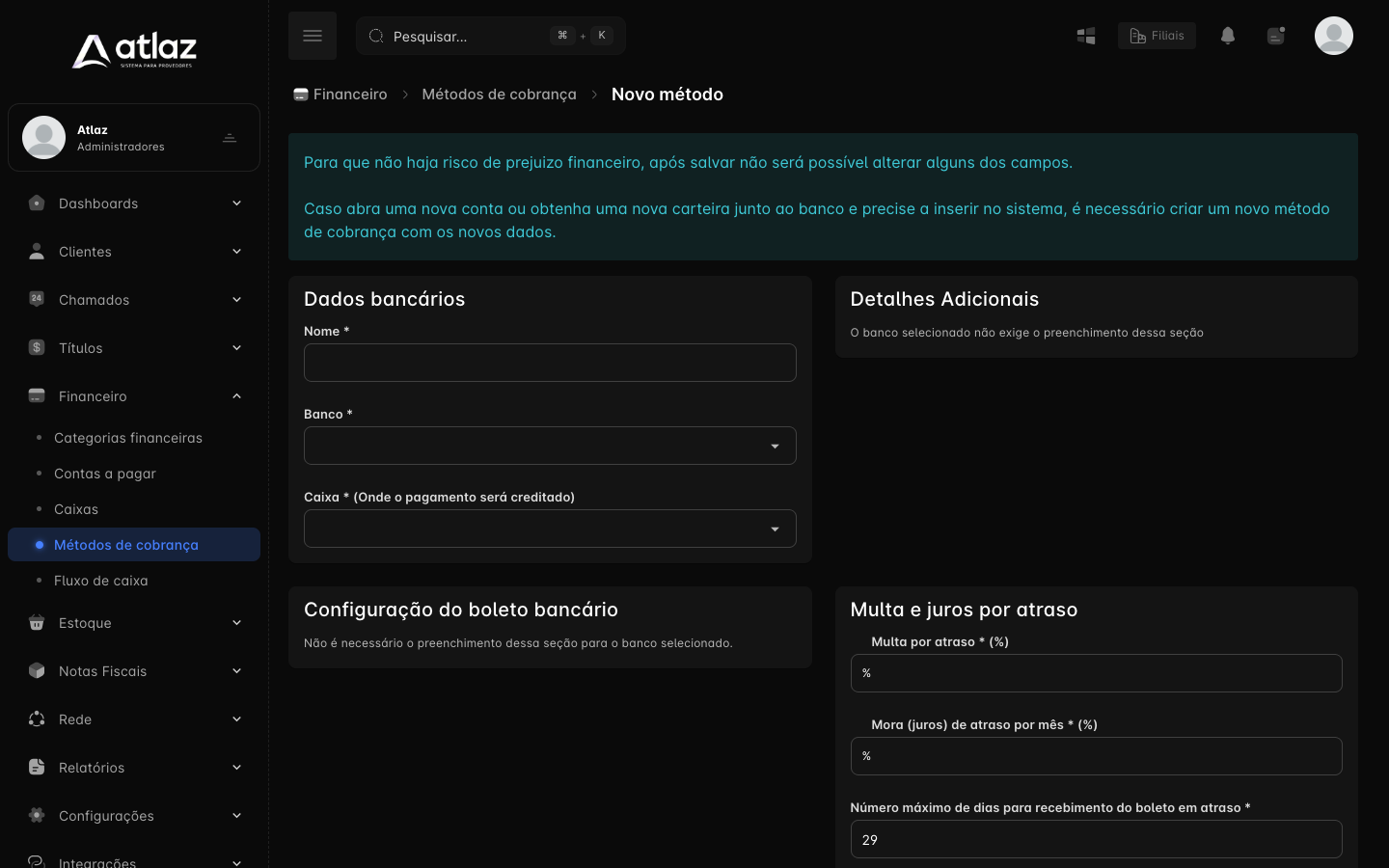Click the Chamados sidebar icon
Viewport: 1389px width, 868px height.
click(x=37, y=299)
